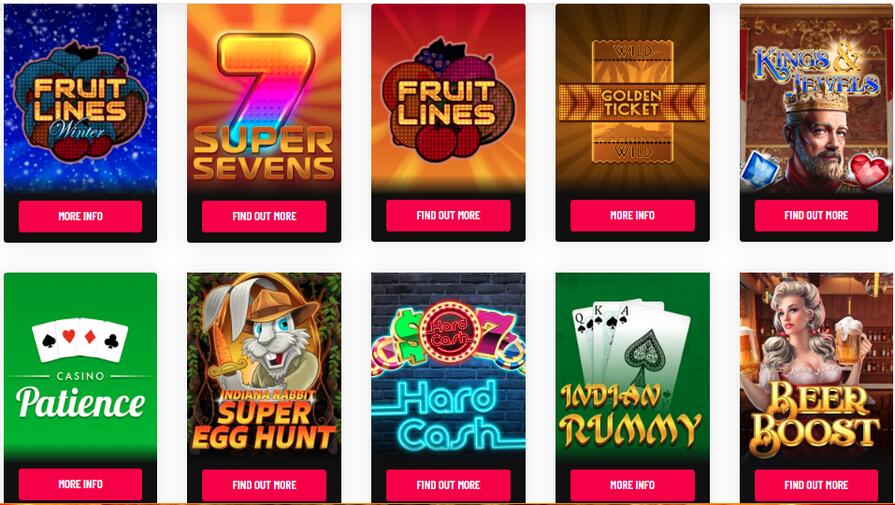895x505 pixels.
Task: Open the Fruit Lines Winter game thumbnail
Action: point(80,98)
